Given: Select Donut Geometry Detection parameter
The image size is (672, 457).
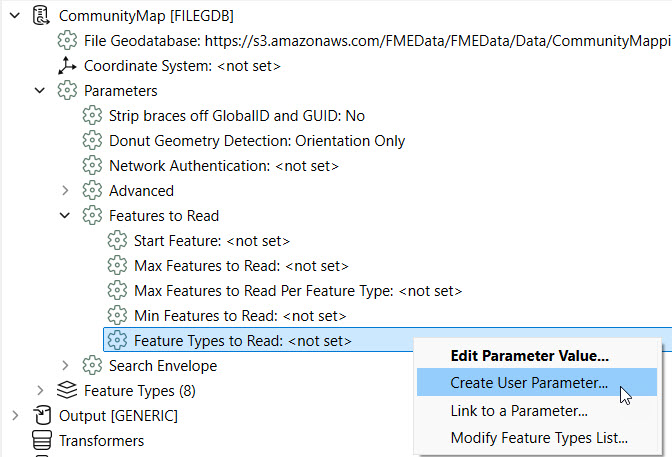Looking at the screenshot, I should click(256, 141).
